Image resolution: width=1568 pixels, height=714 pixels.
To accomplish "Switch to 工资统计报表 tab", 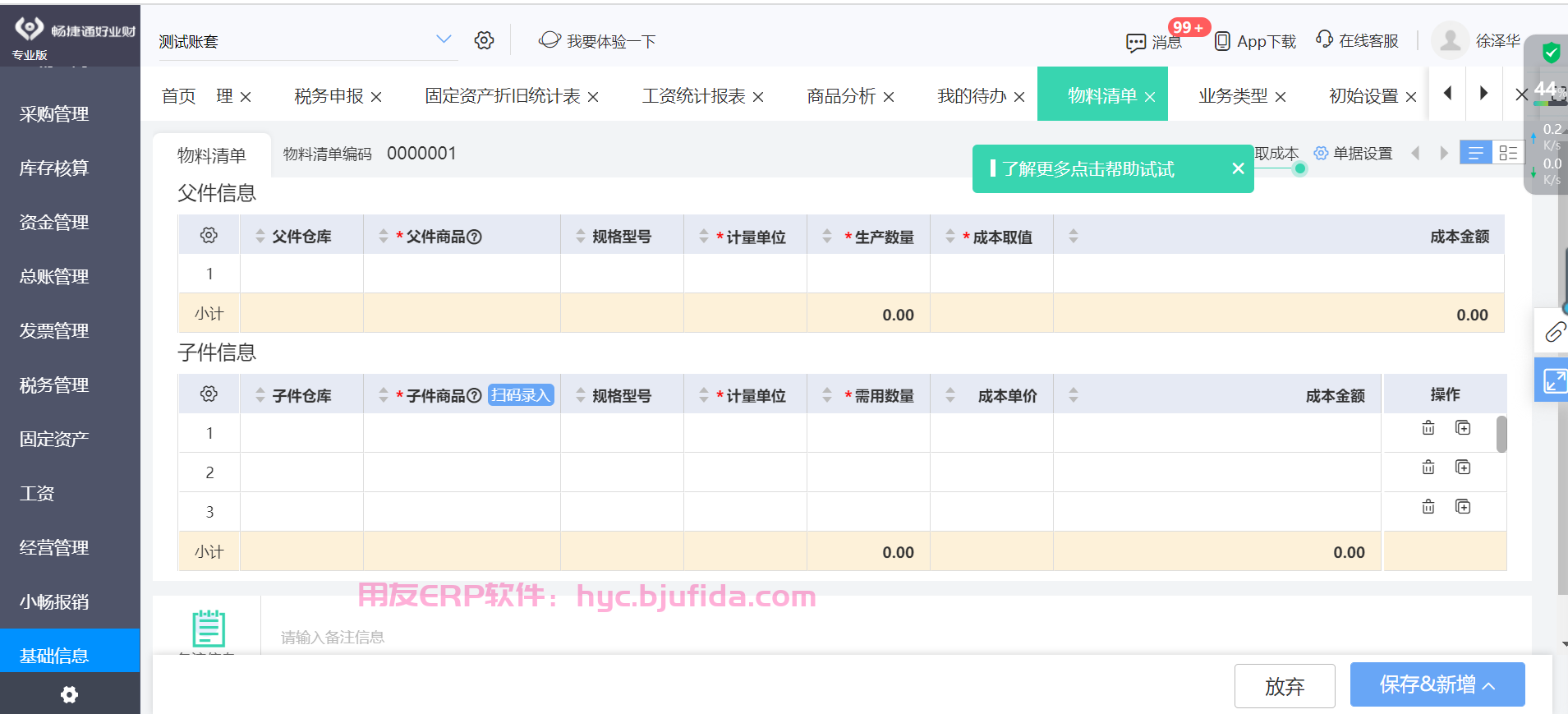I will [x=693, y=96].
